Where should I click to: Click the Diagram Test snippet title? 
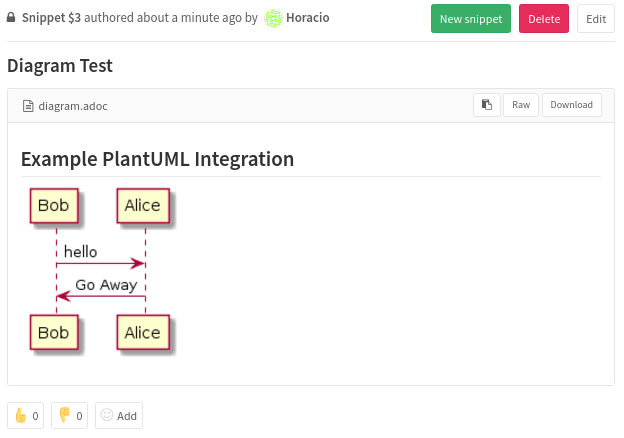60,66
